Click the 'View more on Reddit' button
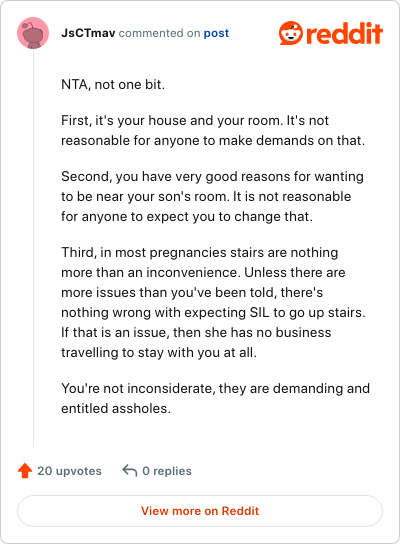The image size is (400, 544). 200,511
